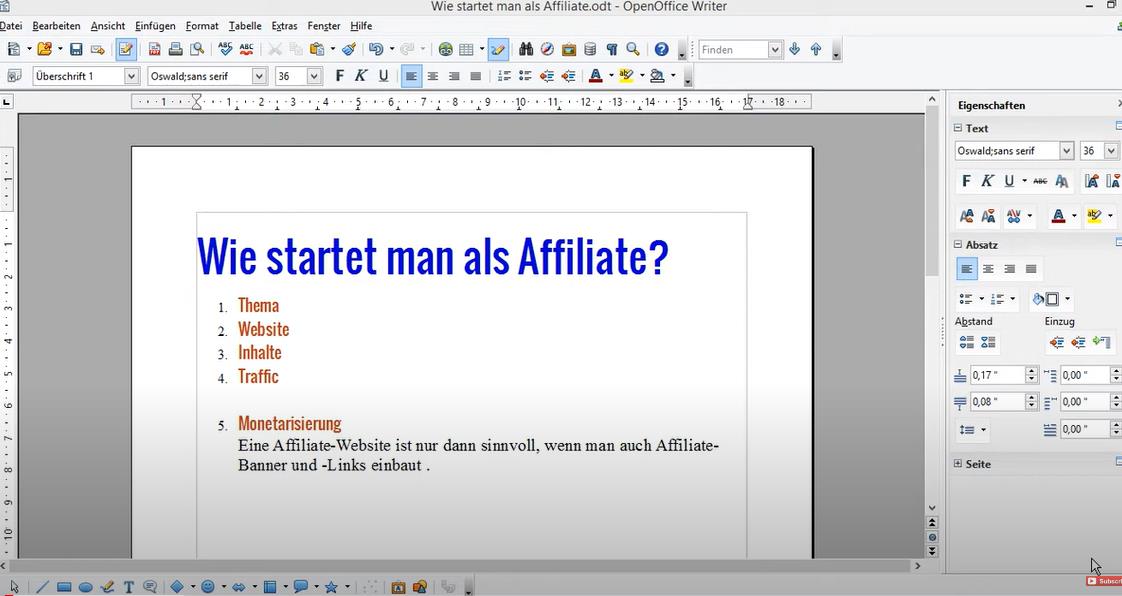The image size is (1122, 596).
Task: Click the Finden search field
Action: (x=733, y=49)
